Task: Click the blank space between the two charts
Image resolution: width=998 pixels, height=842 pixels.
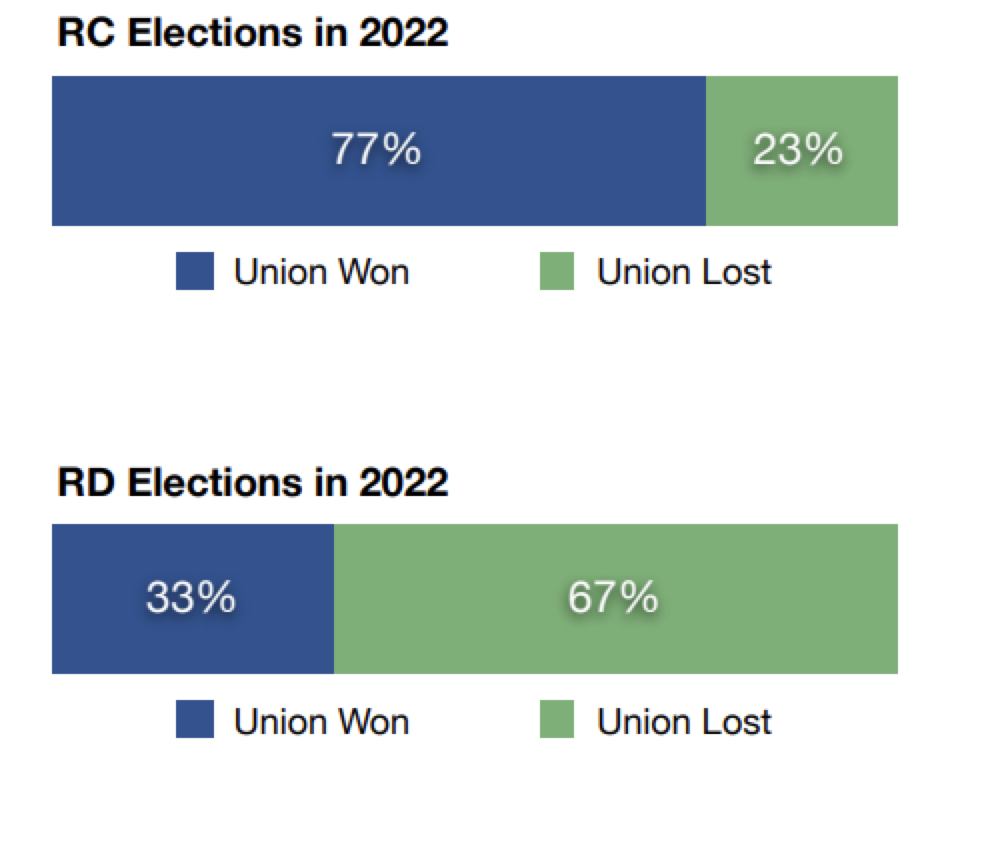Action: (475, 380)
